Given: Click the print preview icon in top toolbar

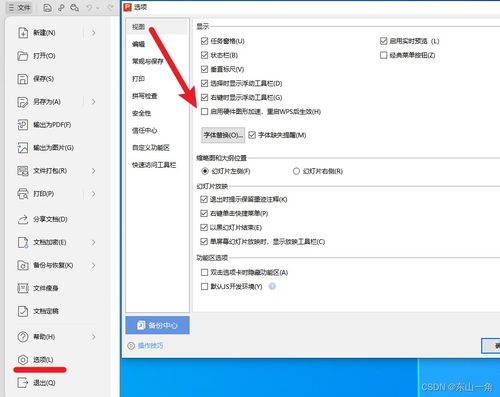Looking at the screenshot, I should click(75, 8).
